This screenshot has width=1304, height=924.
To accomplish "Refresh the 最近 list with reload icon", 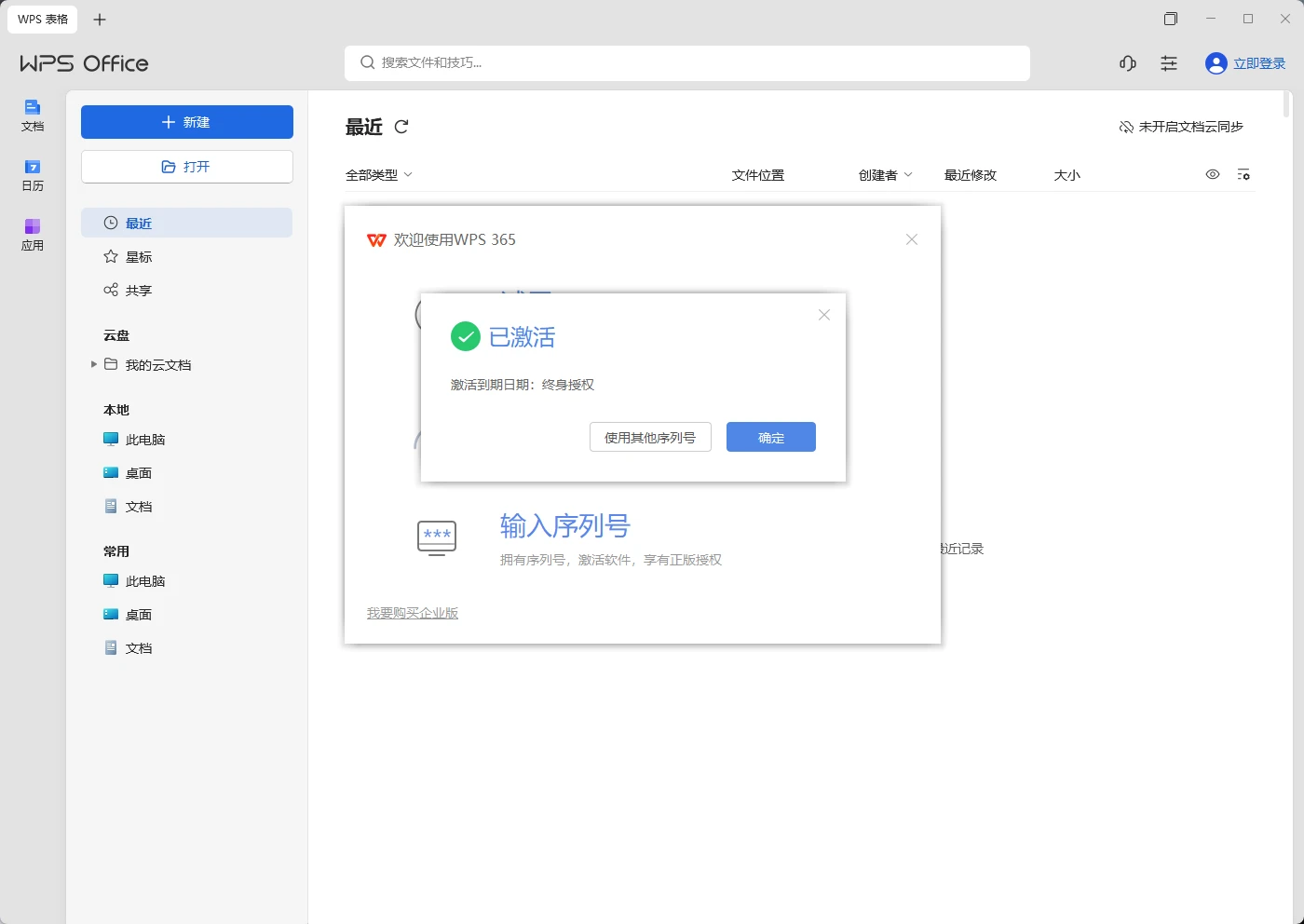I will [401, 127].
